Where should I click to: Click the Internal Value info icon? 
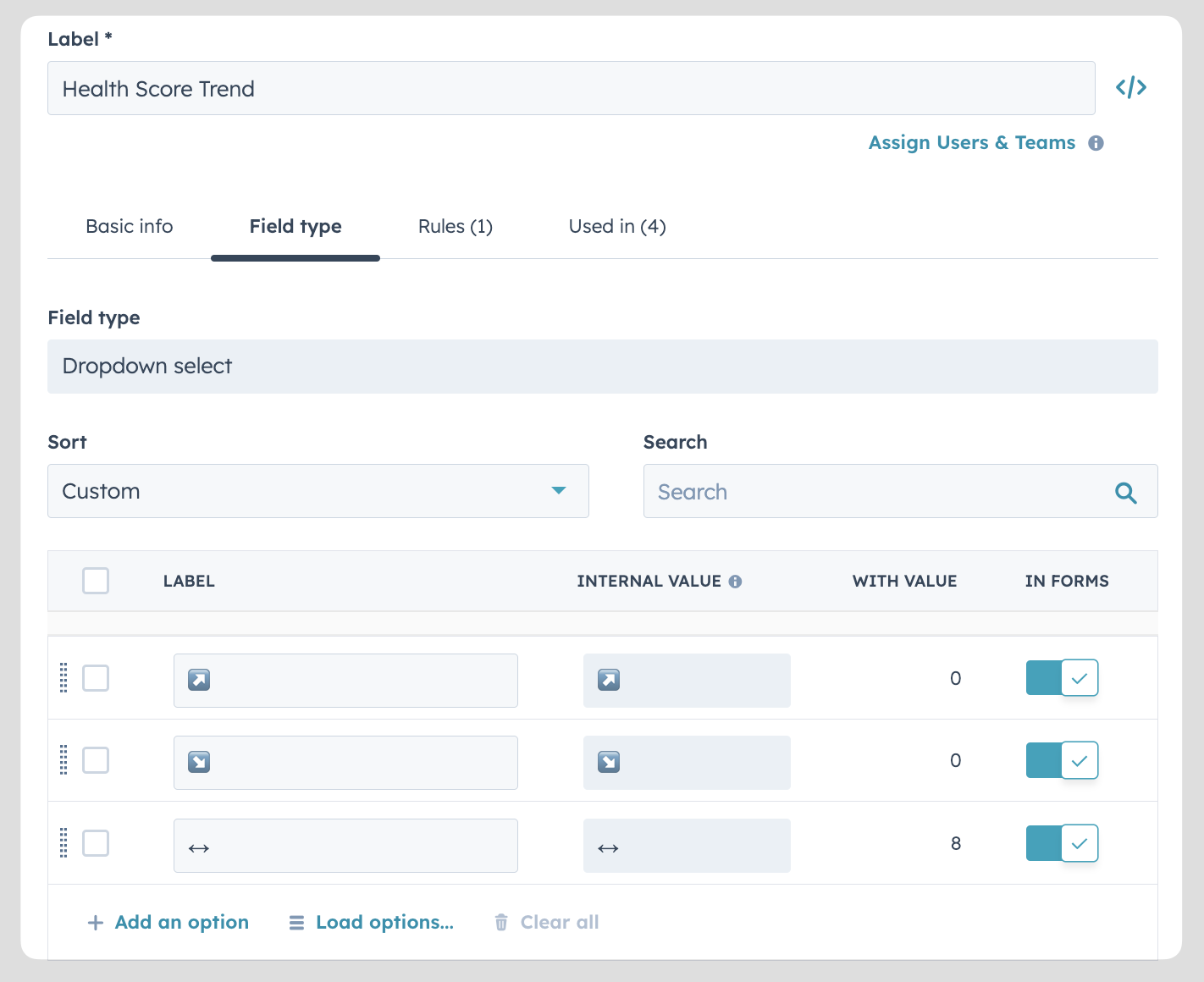[735, 582]
